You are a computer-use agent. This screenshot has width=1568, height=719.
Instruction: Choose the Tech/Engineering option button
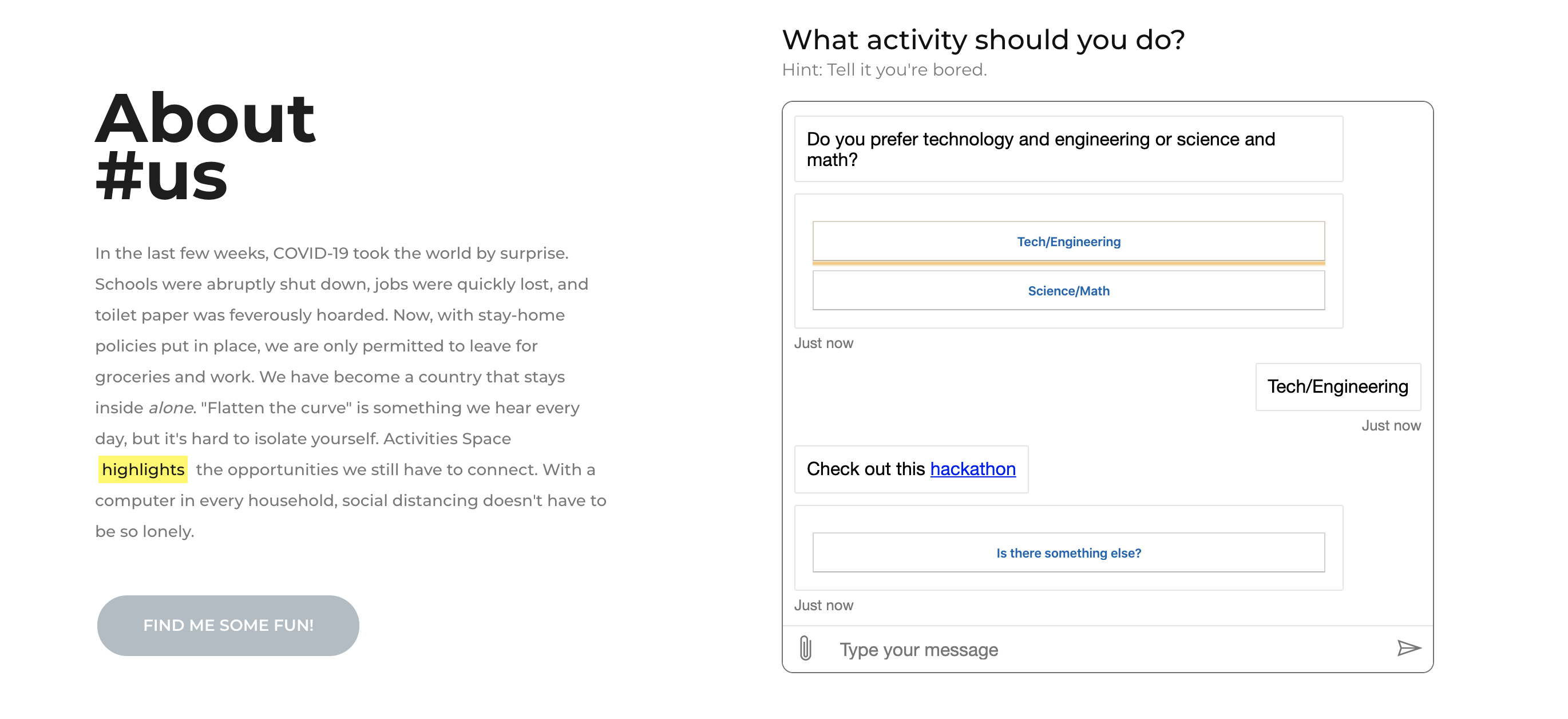click(x=1068, y=242)
